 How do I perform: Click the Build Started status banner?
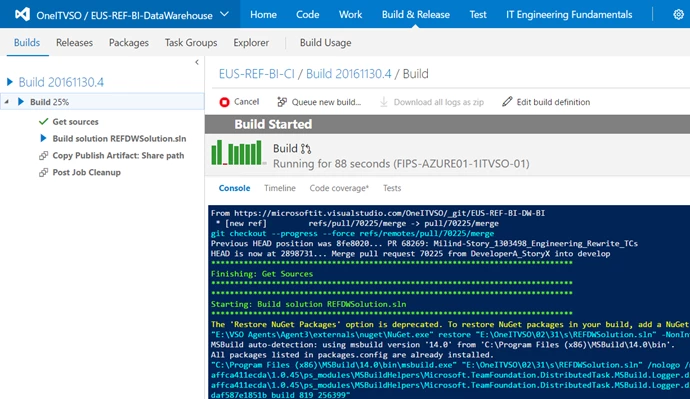[x=447, y=124]
